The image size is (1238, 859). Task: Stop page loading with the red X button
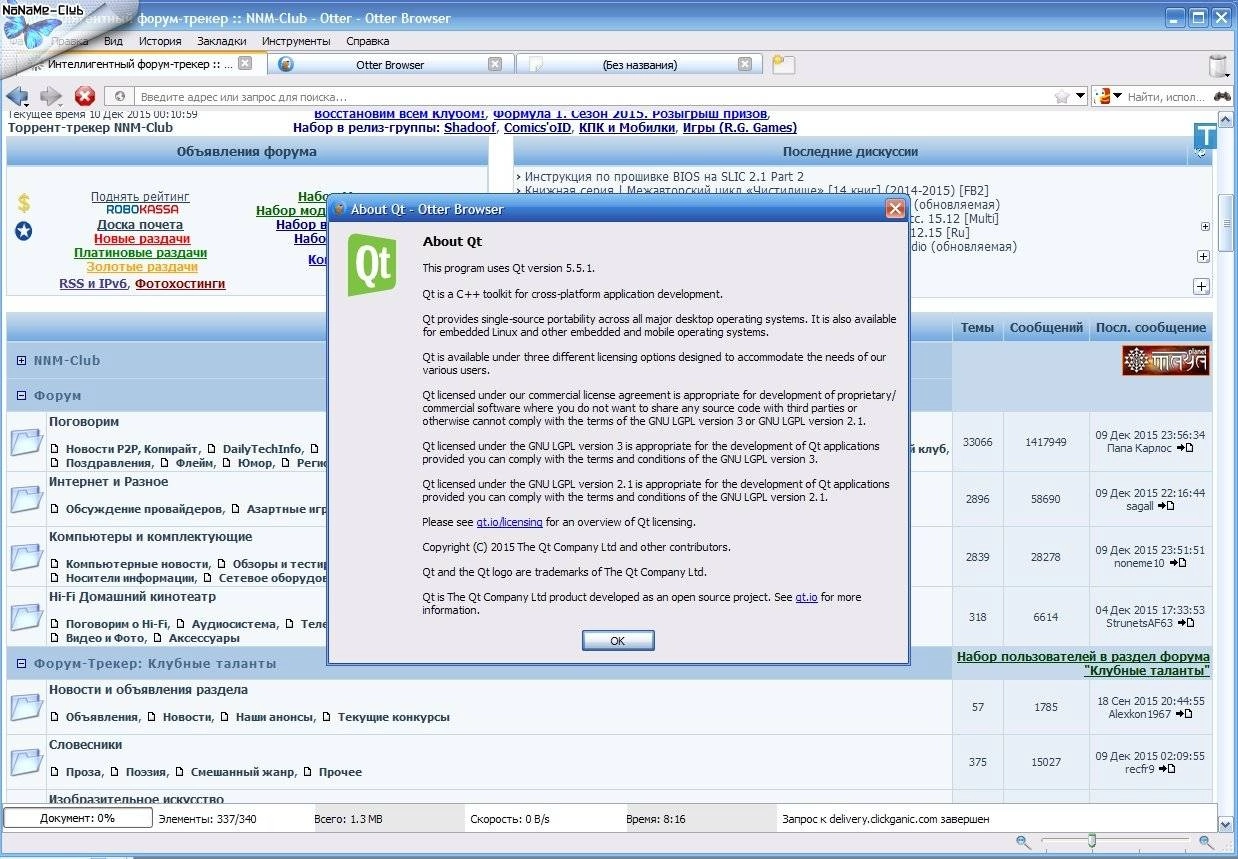(x=85, y=96)
